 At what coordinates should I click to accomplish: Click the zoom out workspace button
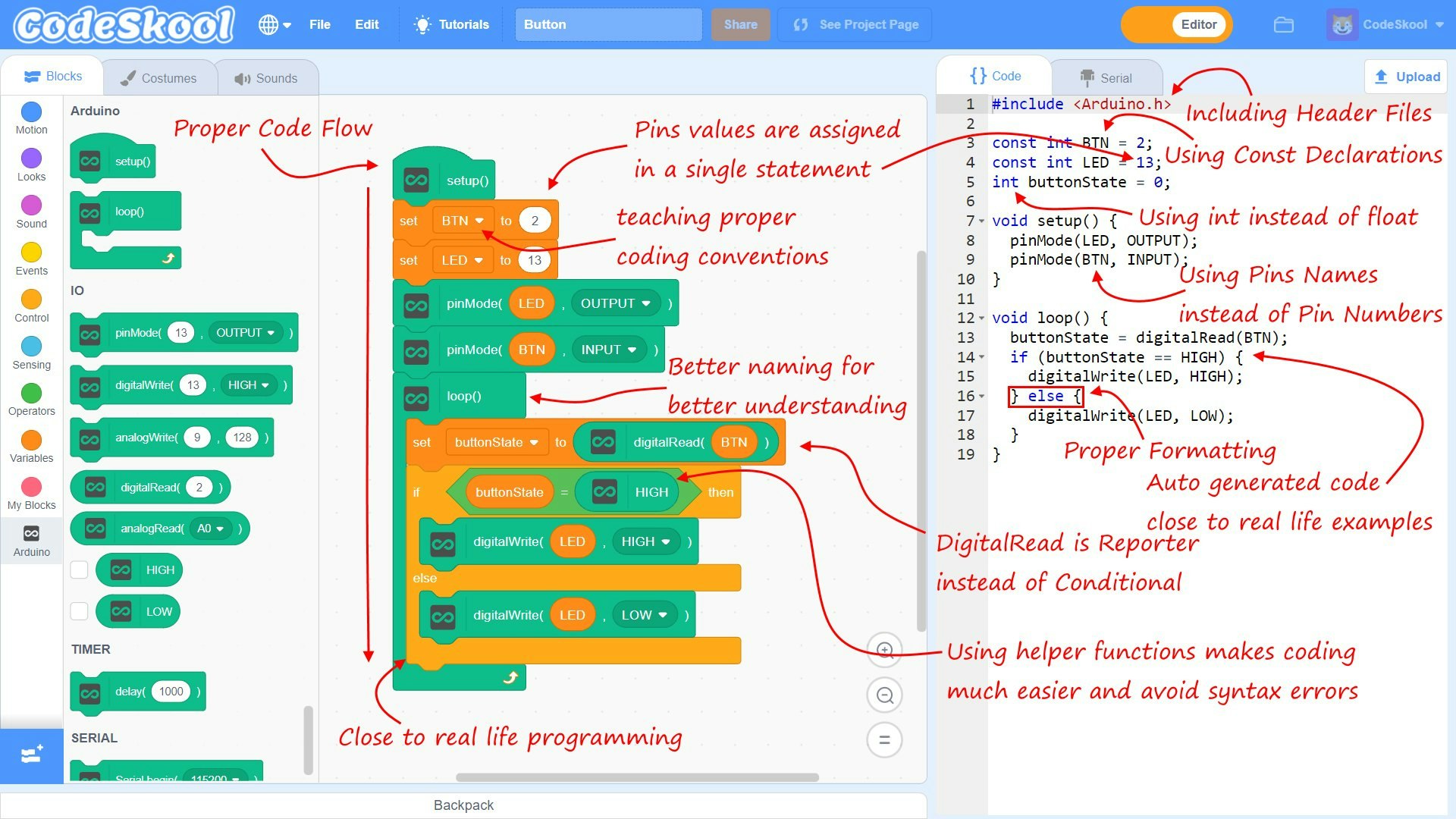[884, 695]
